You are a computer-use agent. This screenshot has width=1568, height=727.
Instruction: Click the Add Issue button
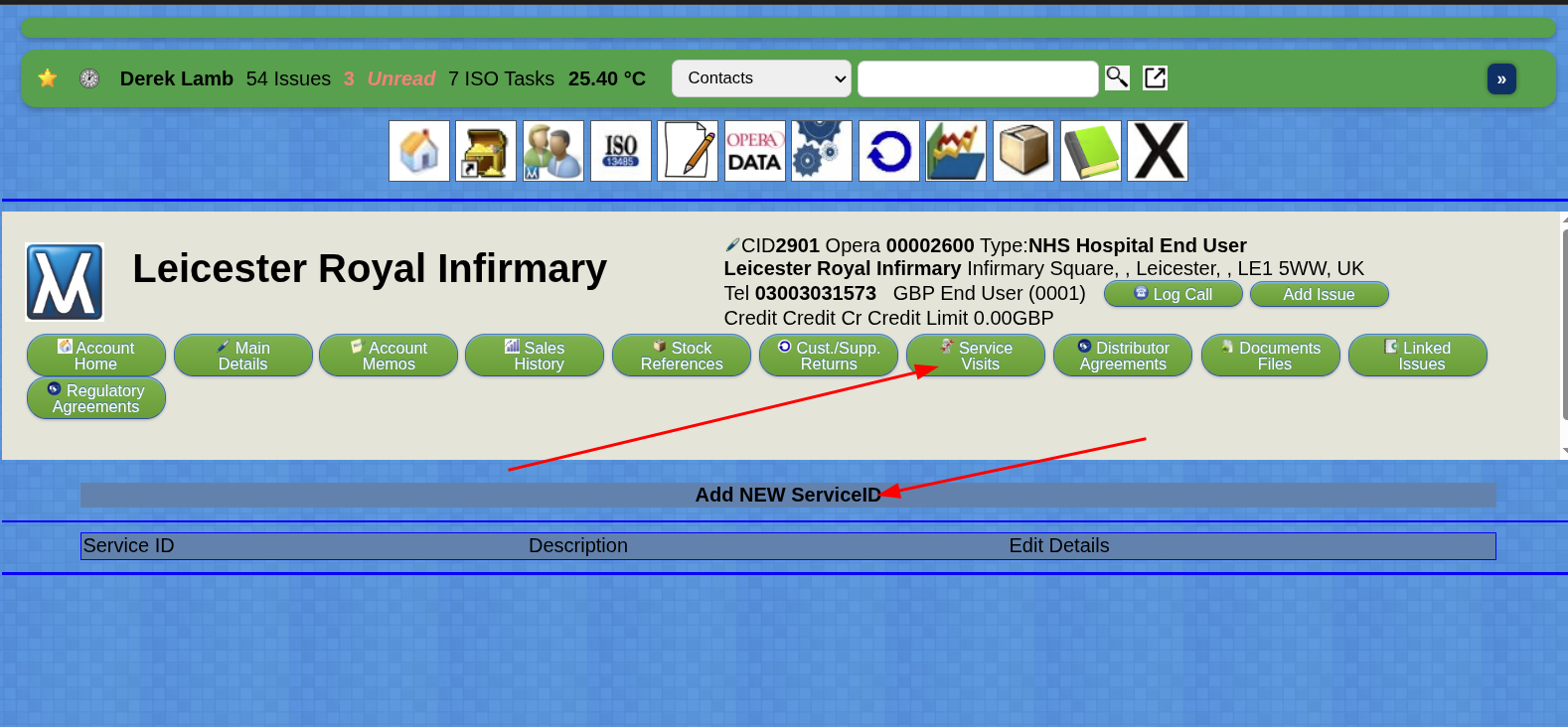(x=1319, y=294)
